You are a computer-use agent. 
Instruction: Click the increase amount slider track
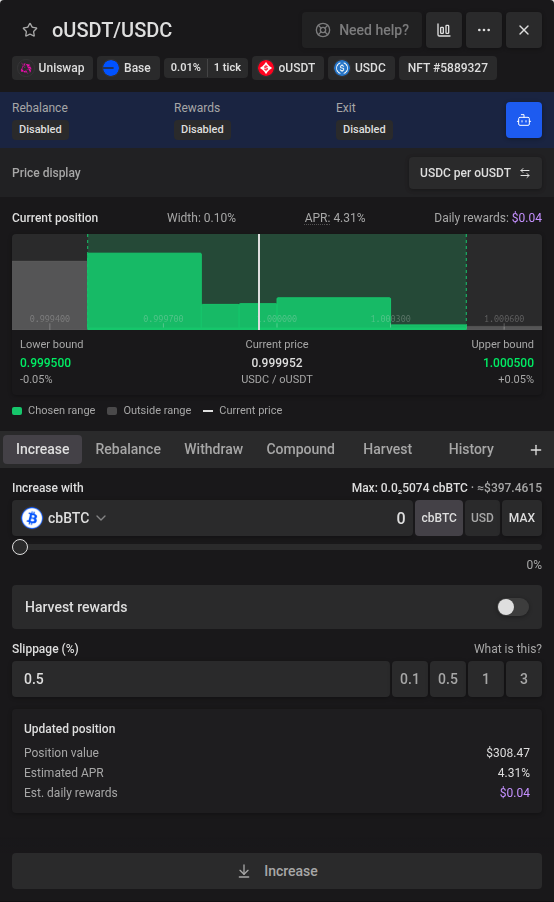click(x=277, y=547)
